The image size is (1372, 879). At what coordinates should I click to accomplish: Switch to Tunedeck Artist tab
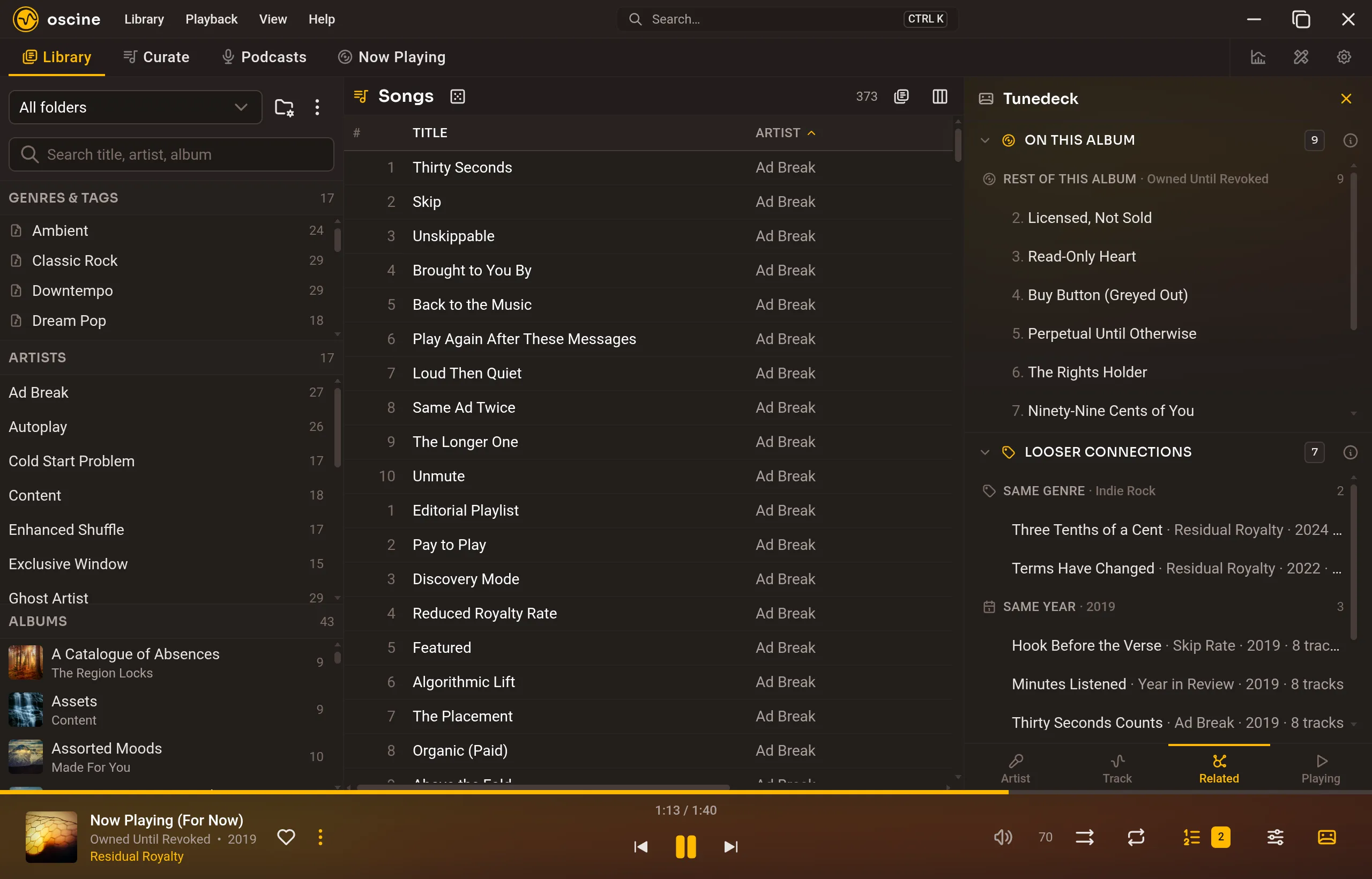(1015, 768)
